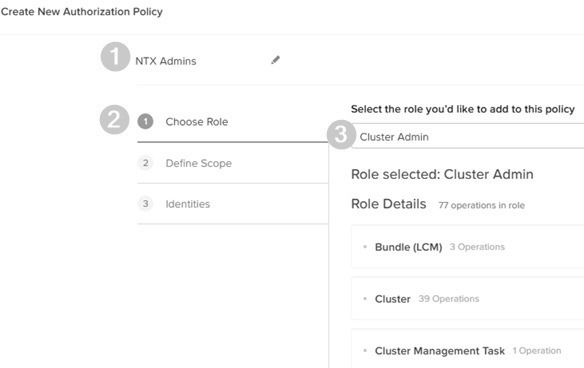Click the Create New Authorization Policy title
This screenshot has width=584, height=368.
(x=82, y=12)
